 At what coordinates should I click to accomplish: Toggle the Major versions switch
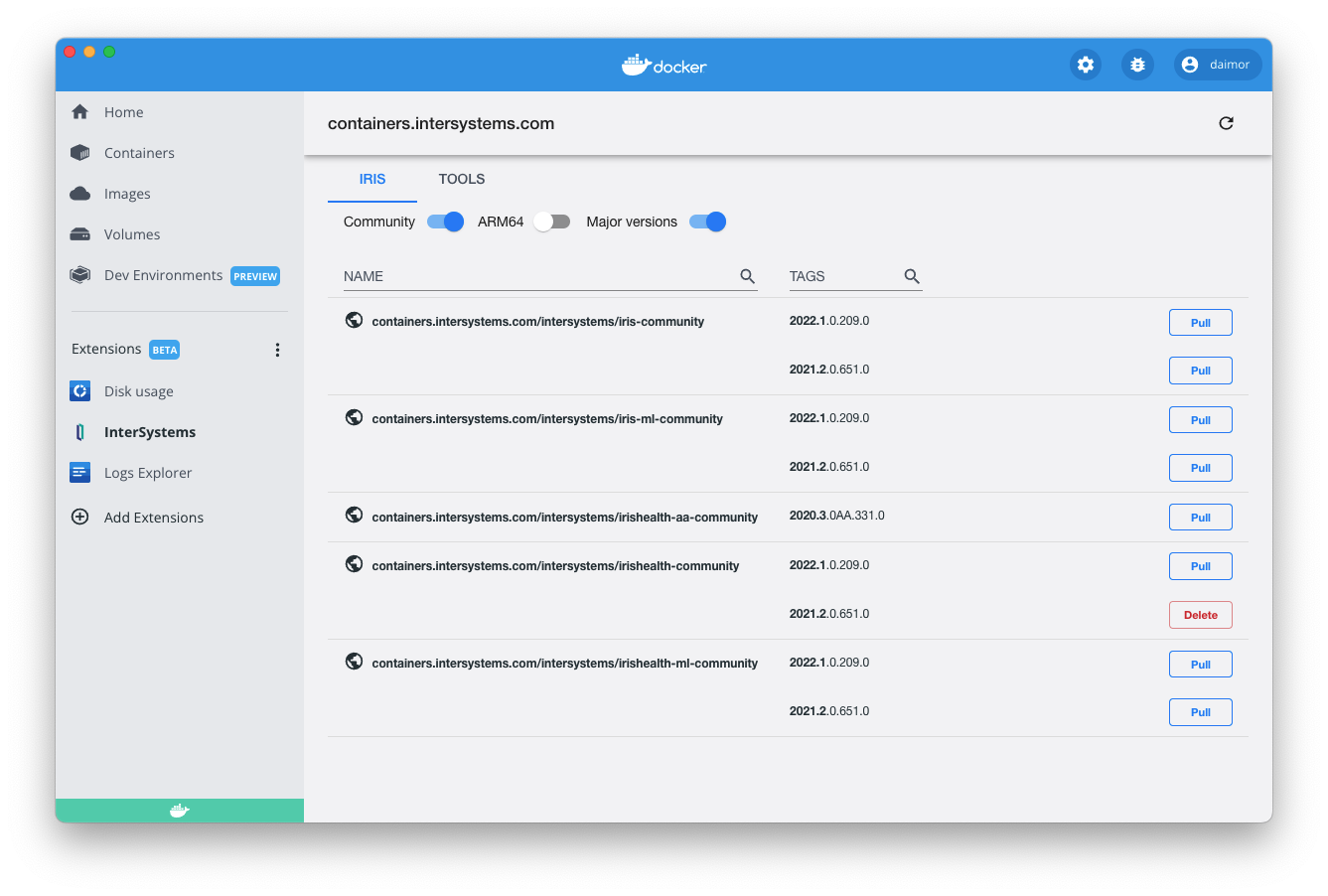pyautogui.click(x=707, y=222)
